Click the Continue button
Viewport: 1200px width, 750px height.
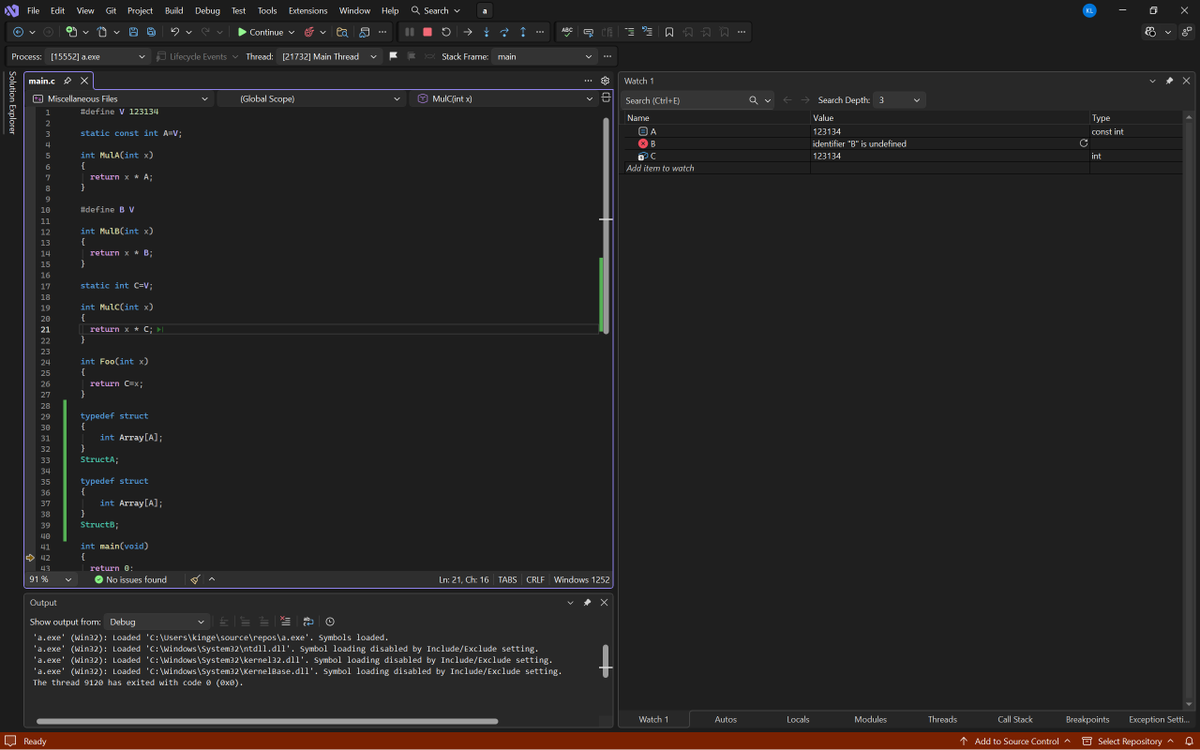259,32
